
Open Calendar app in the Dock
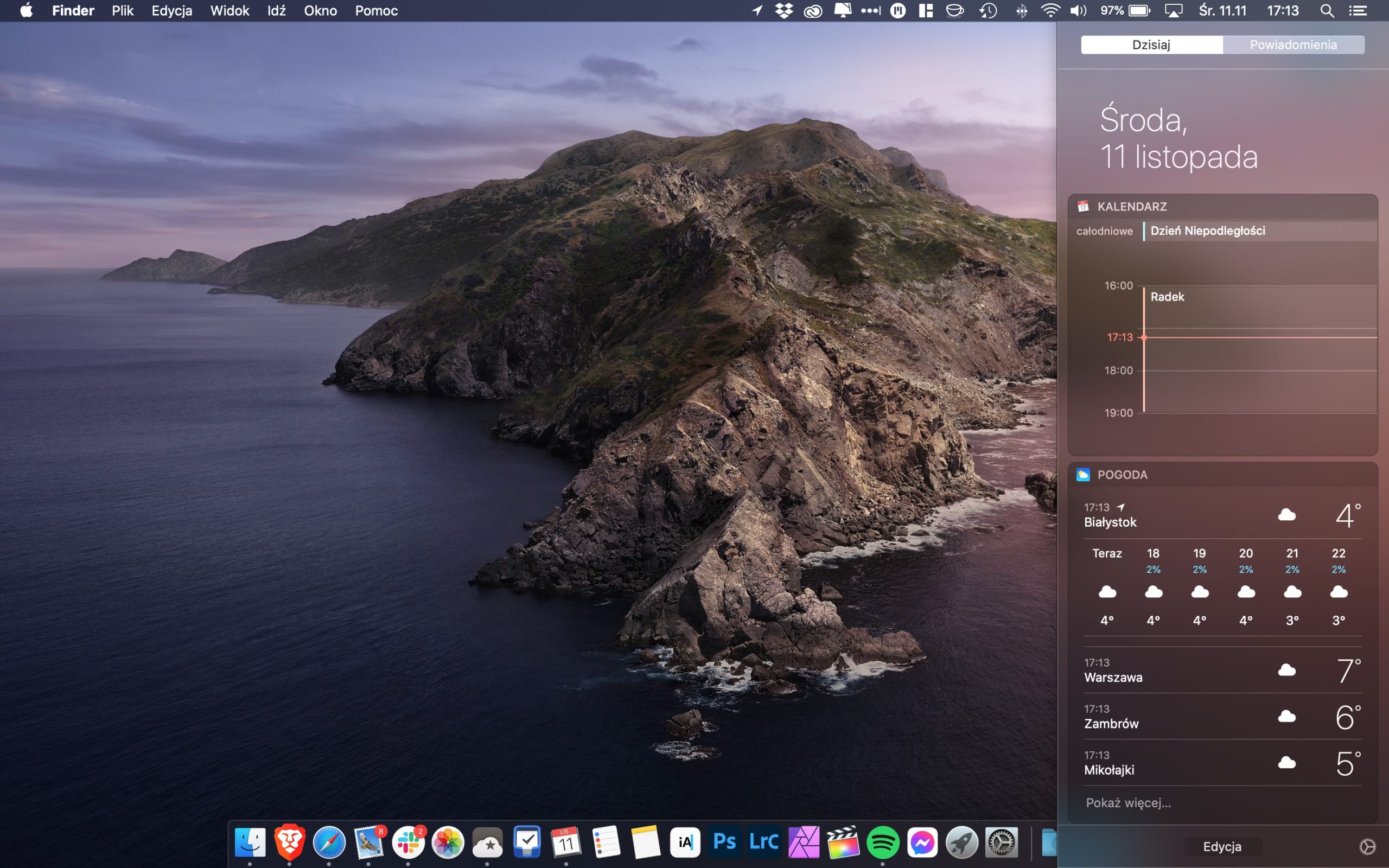(x=566, y=842)
